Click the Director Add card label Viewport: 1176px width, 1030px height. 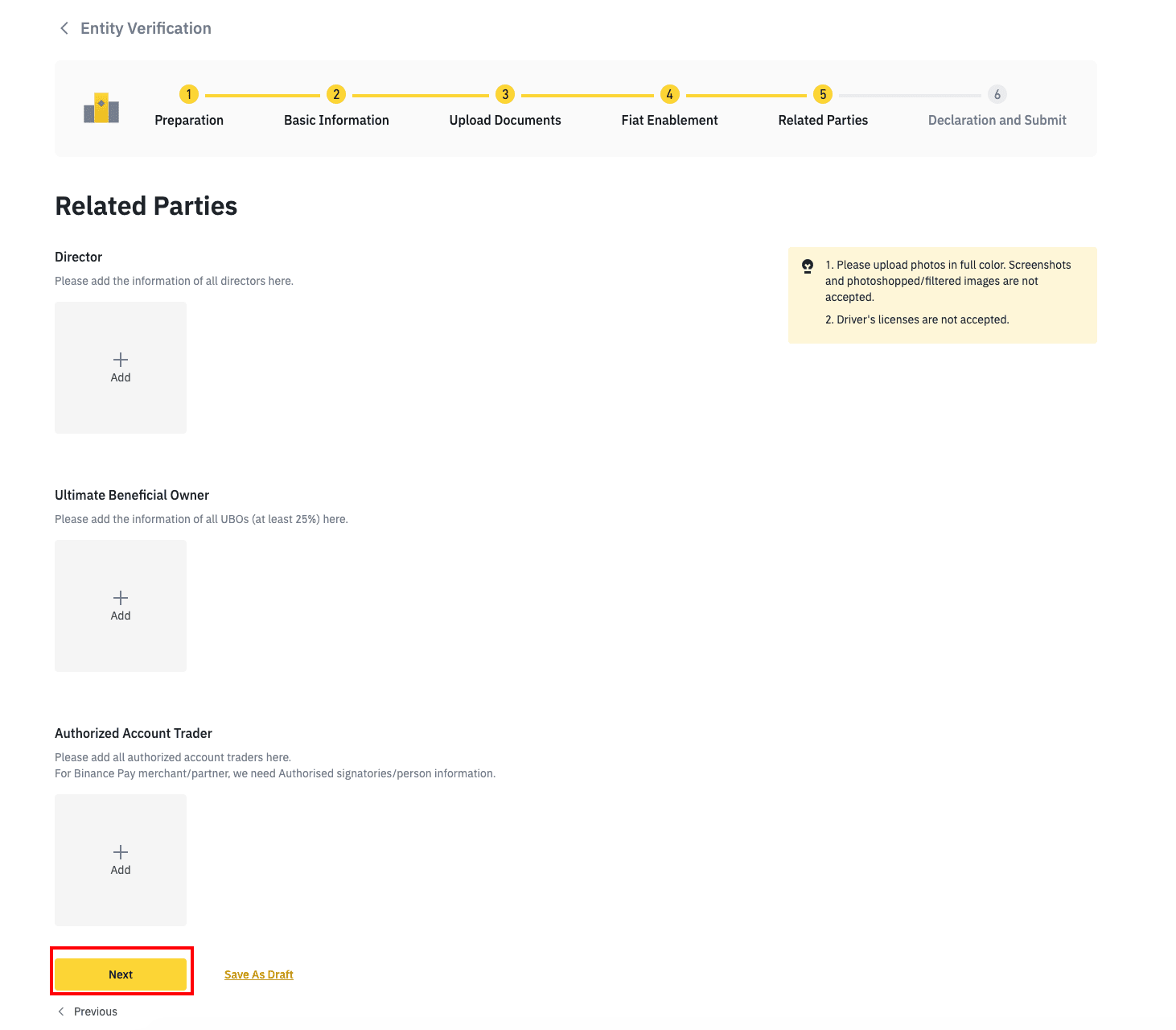pyautogui.click(x=121, y=377)
